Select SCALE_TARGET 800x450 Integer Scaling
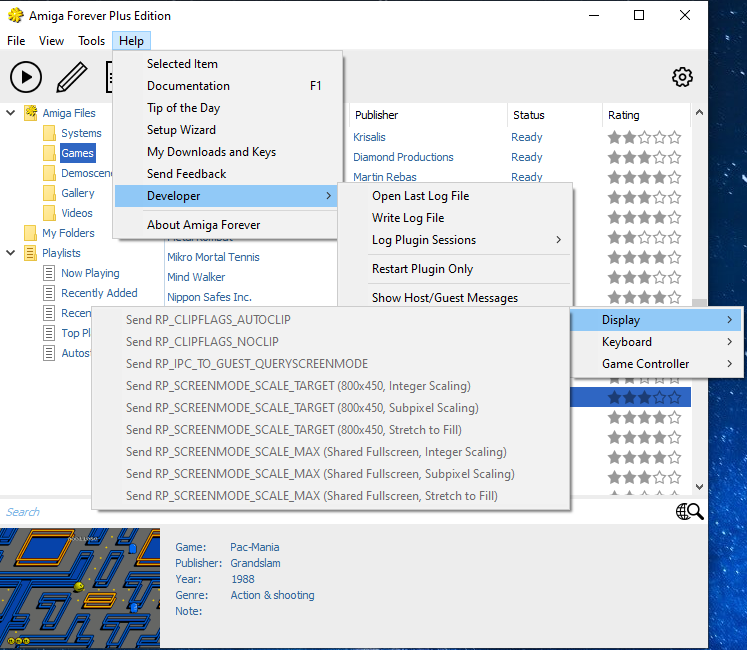 [x=331, y=386]
